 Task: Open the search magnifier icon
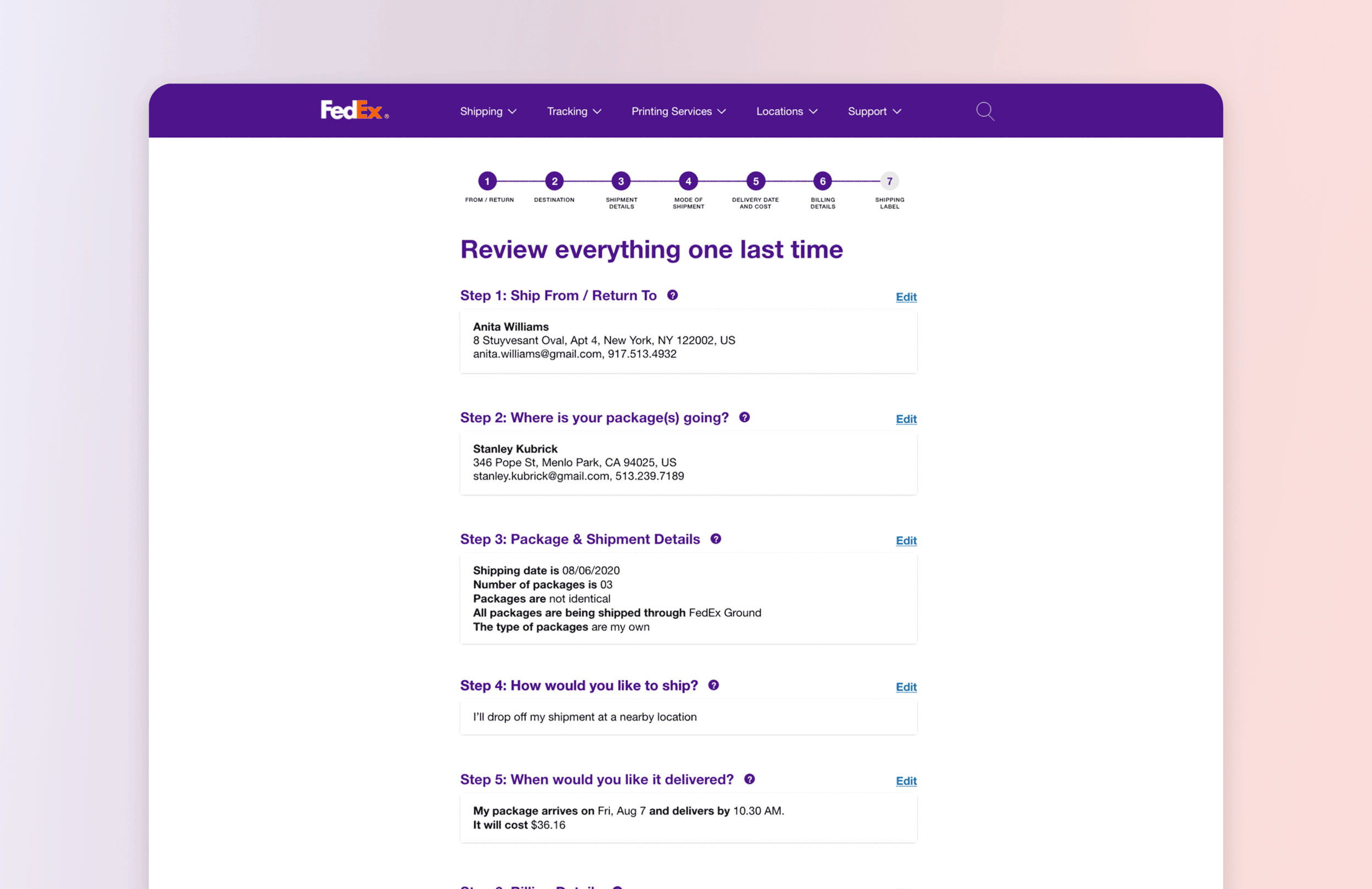985,111
